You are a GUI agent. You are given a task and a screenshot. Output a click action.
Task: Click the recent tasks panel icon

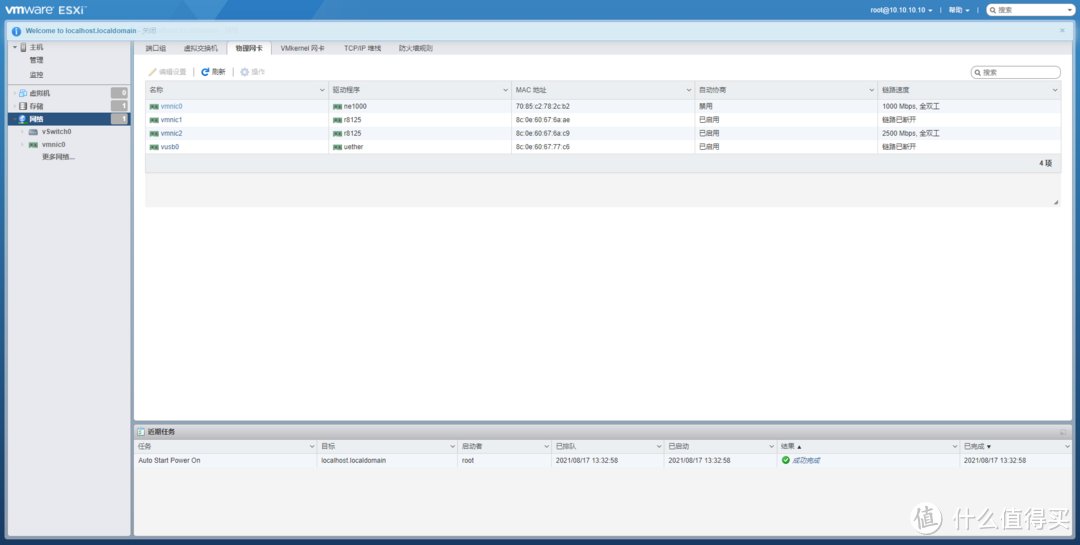141,432
